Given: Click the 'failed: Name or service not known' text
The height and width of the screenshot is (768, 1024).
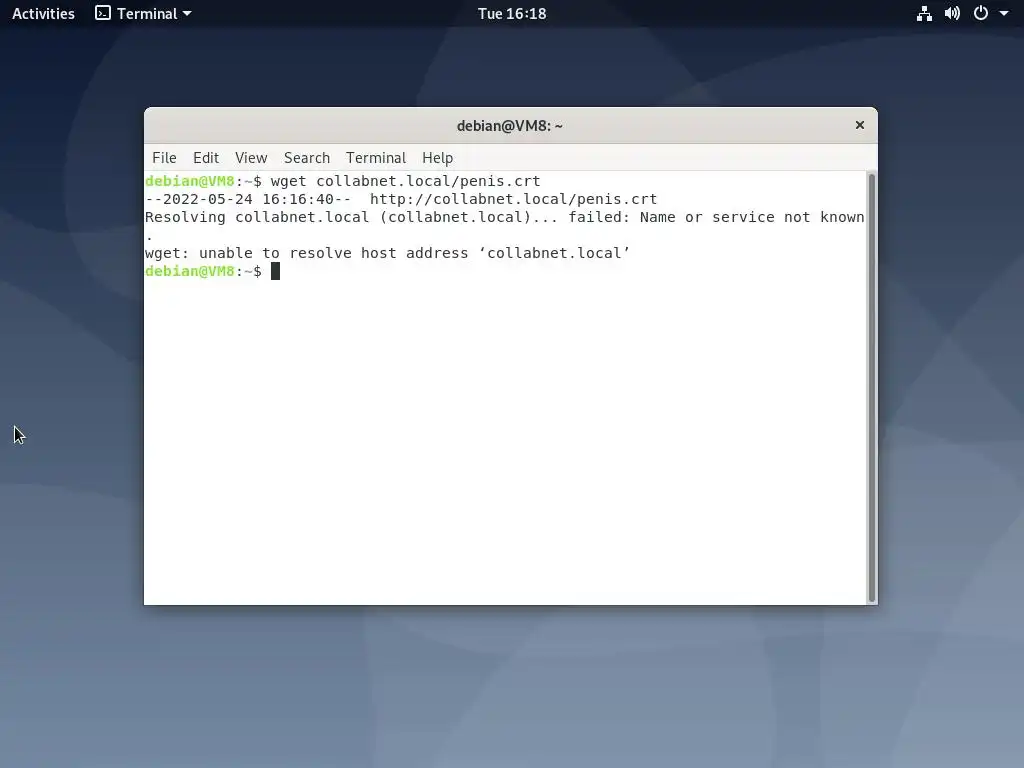Looking at the screenshot, I should [716, 217].
